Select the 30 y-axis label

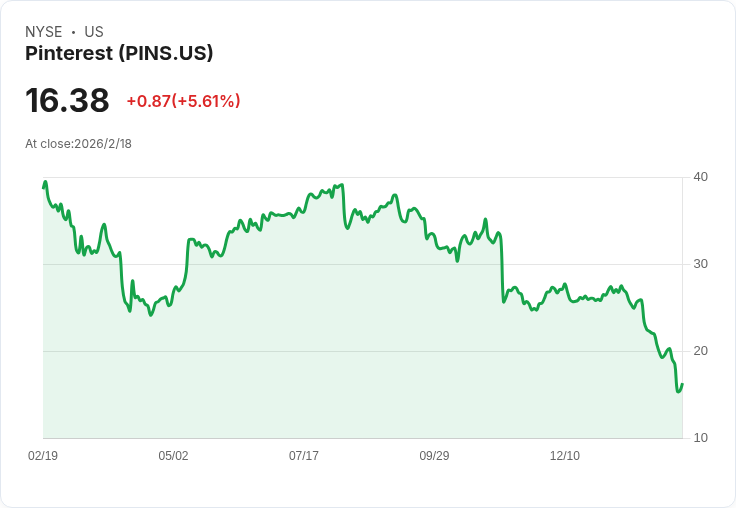point(701,264)
